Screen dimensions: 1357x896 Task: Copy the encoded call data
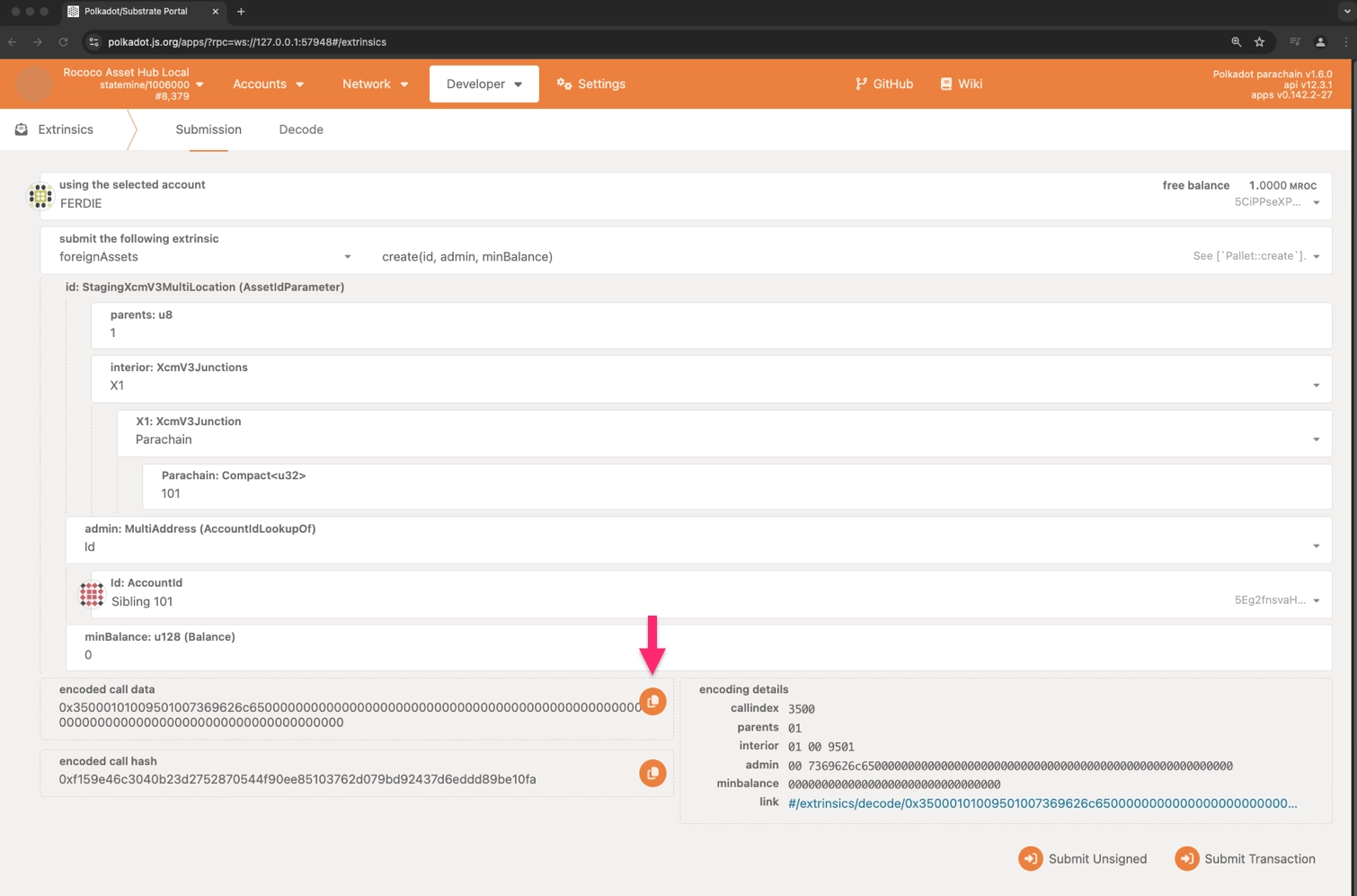[652, 701]
